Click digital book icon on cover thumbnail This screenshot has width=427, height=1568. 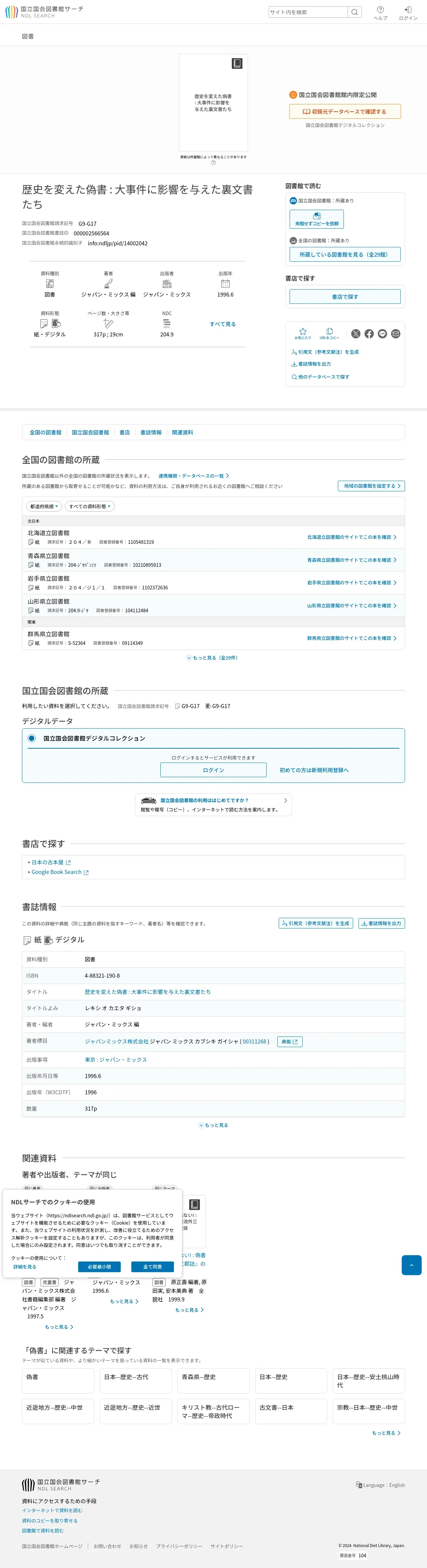[x=237, y=63]
